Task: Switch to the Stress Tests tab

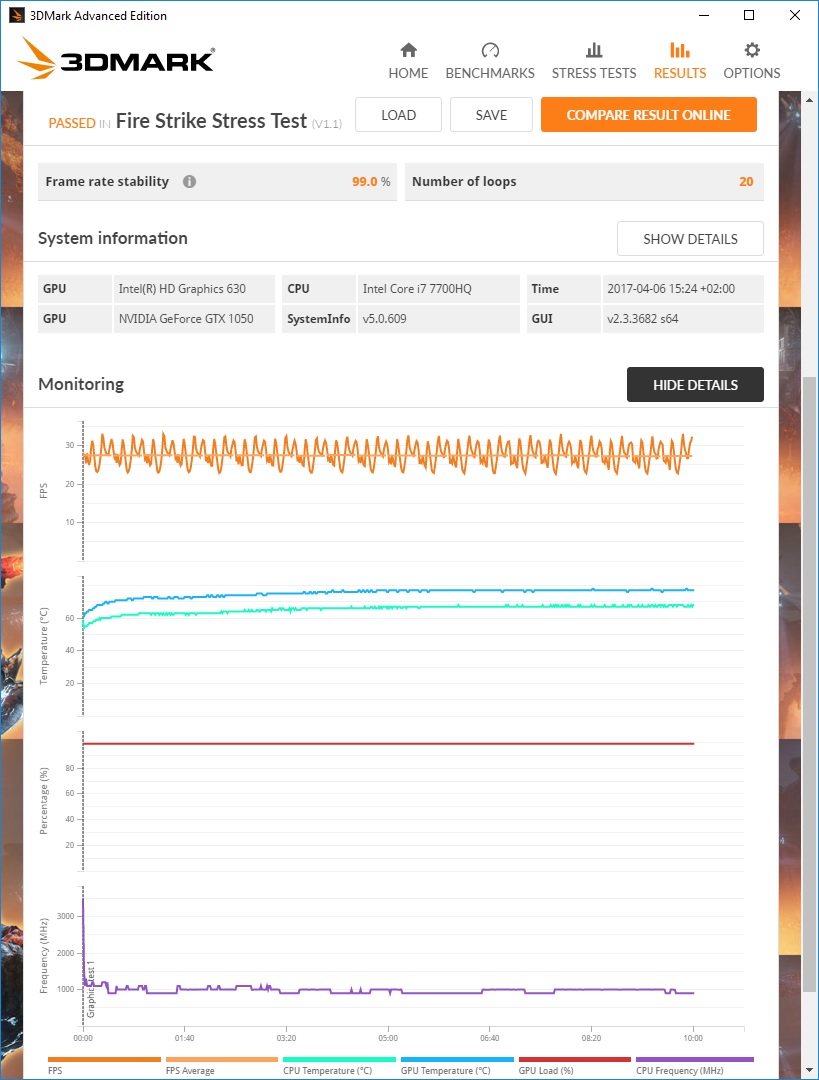Action: 594,61
